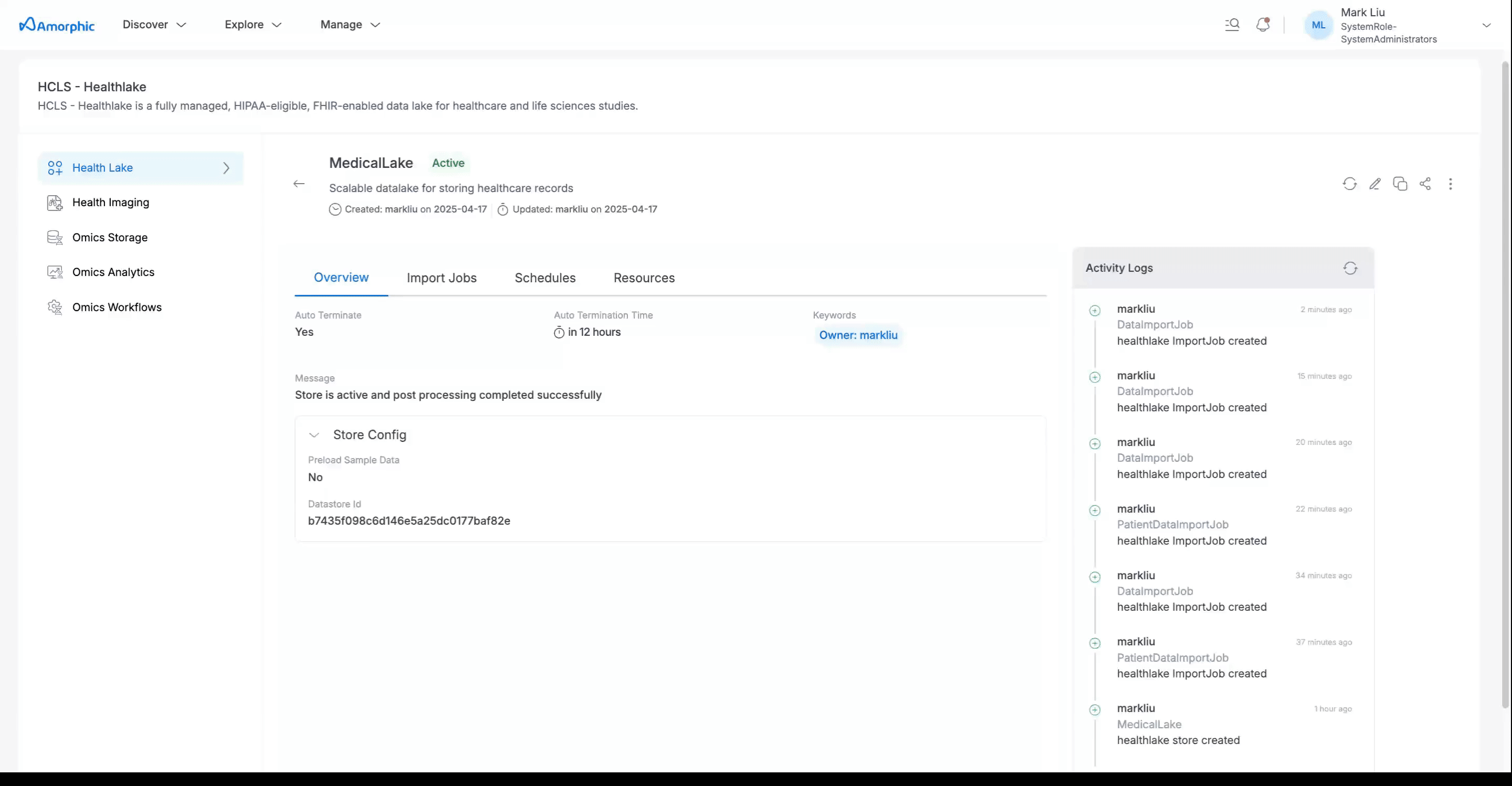This screenshot has height=786, width=1512.
Task: Open the Manage menu
Action: [350, 25]
